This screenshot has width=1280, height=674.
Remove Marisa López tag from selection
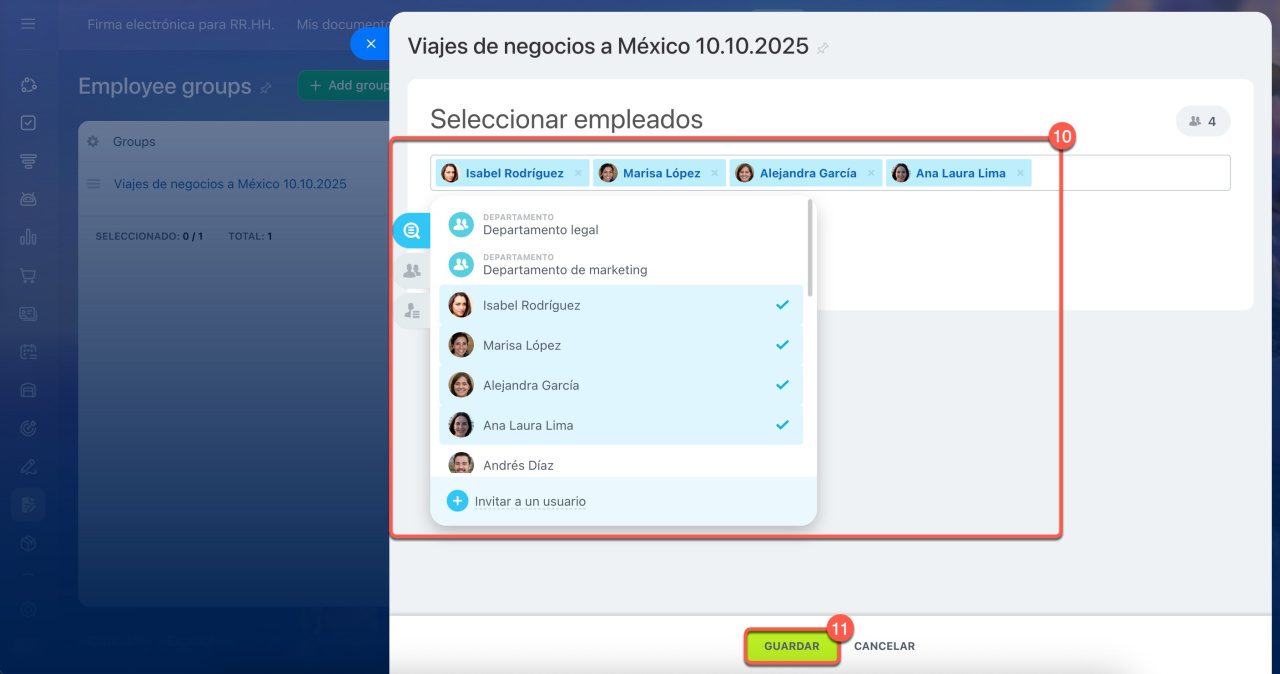tap(714, 173)
